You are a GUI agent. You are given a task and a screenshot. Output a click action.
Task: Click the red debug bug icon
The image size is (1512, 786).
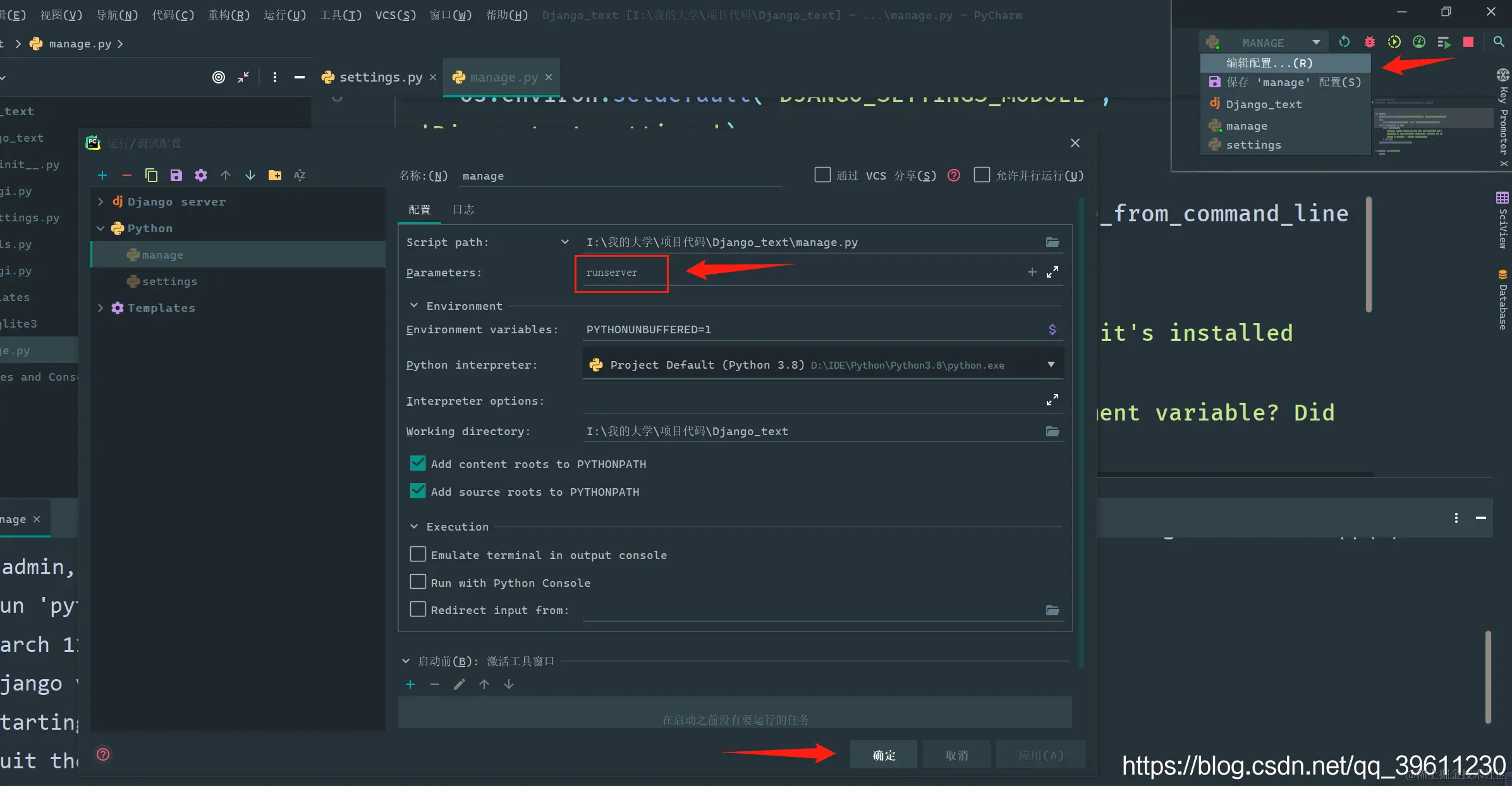coord(1369,42)
